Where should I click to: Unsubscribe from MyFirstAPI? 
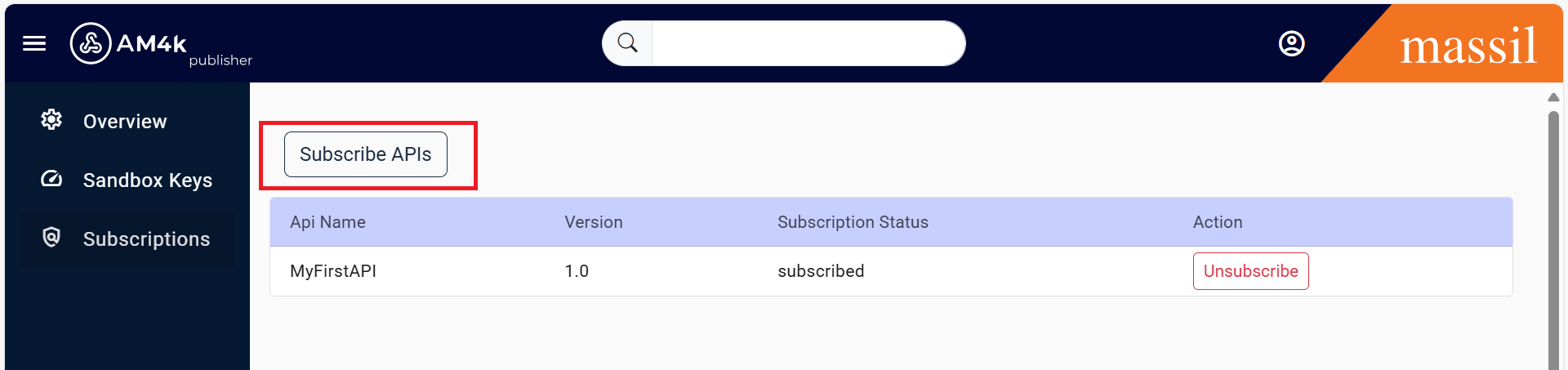[1250, 271]
